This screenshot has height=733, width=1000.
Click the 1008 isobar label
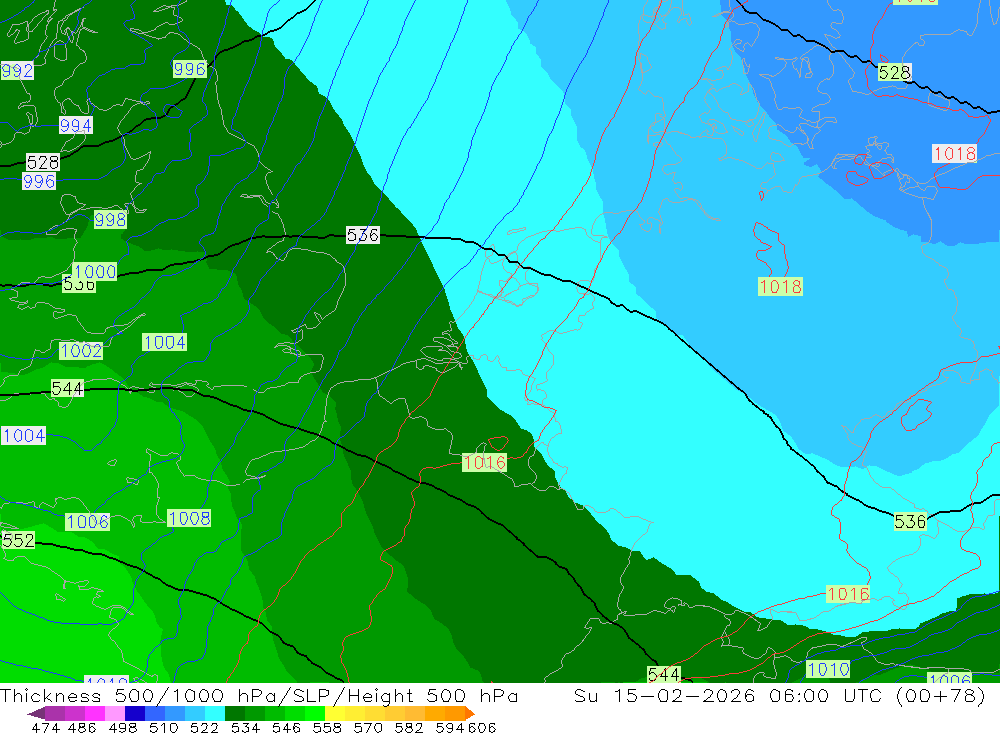189,518
